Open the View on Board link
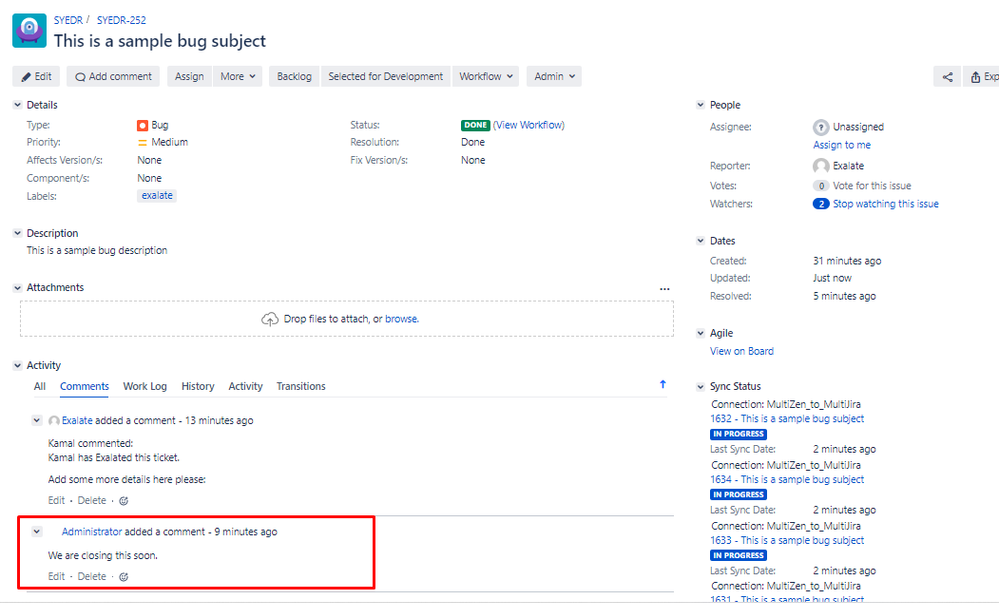Viewport: 999px width, 603px height. coord(742,351)
